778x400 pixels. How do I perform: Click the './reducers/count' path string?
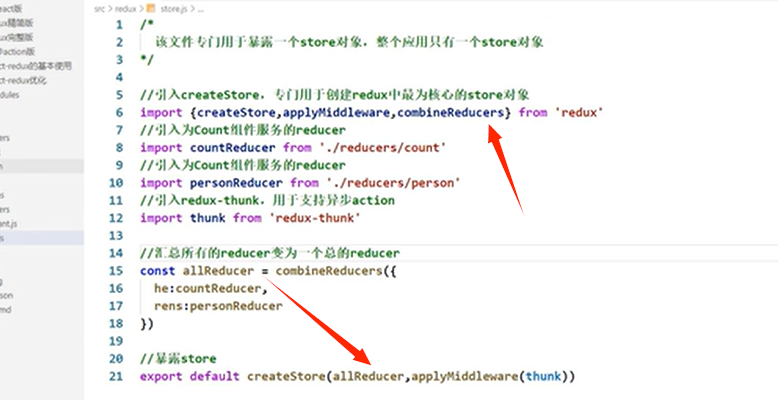(x=383, y=148)
